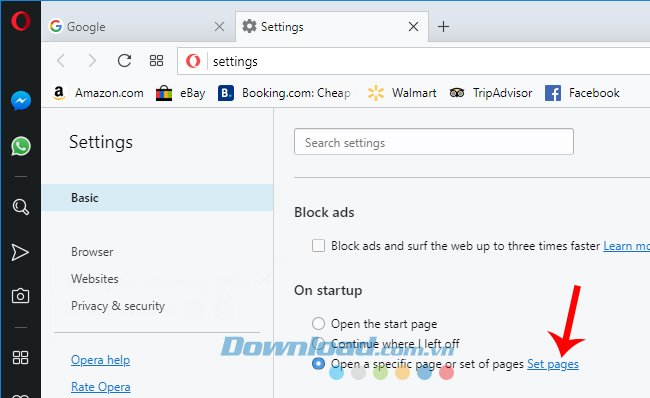650x398 pixels.
Task: Open the Amazon.com bookmark
Action: (98, 93)
